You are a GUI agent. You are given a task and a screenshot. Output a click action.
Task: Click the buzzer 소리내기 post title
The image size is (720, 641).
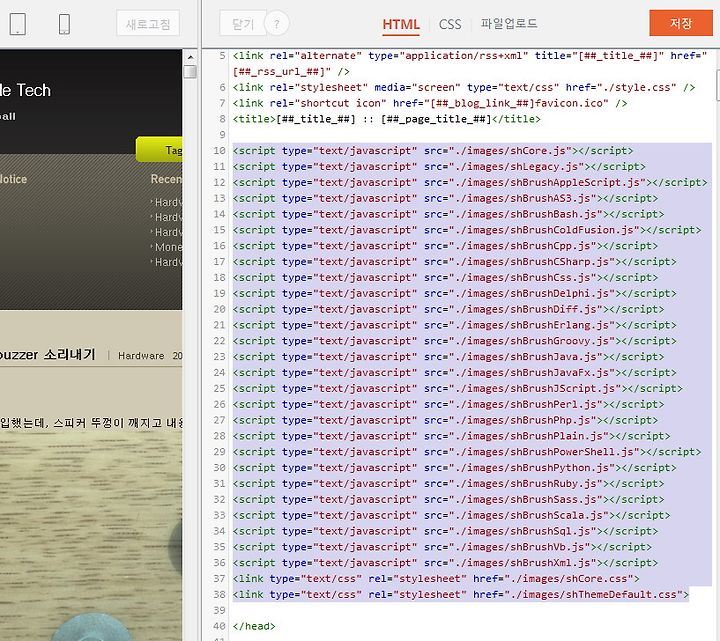pyautogui.click(x=48, y=354)
